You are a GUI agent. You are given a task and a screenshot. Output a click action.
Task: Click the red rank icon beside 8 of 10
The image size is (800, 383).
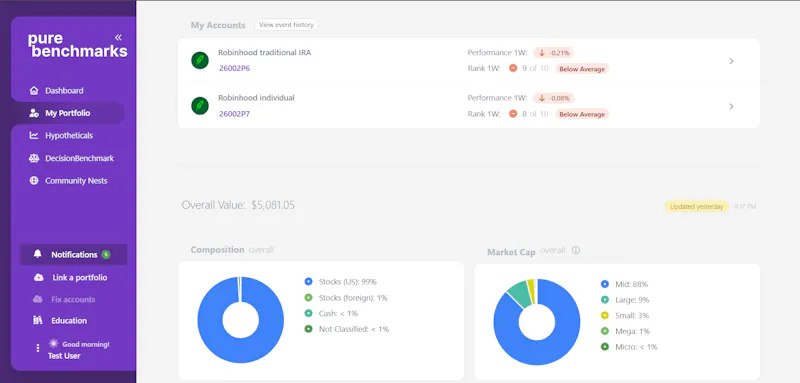coord(513,113)
